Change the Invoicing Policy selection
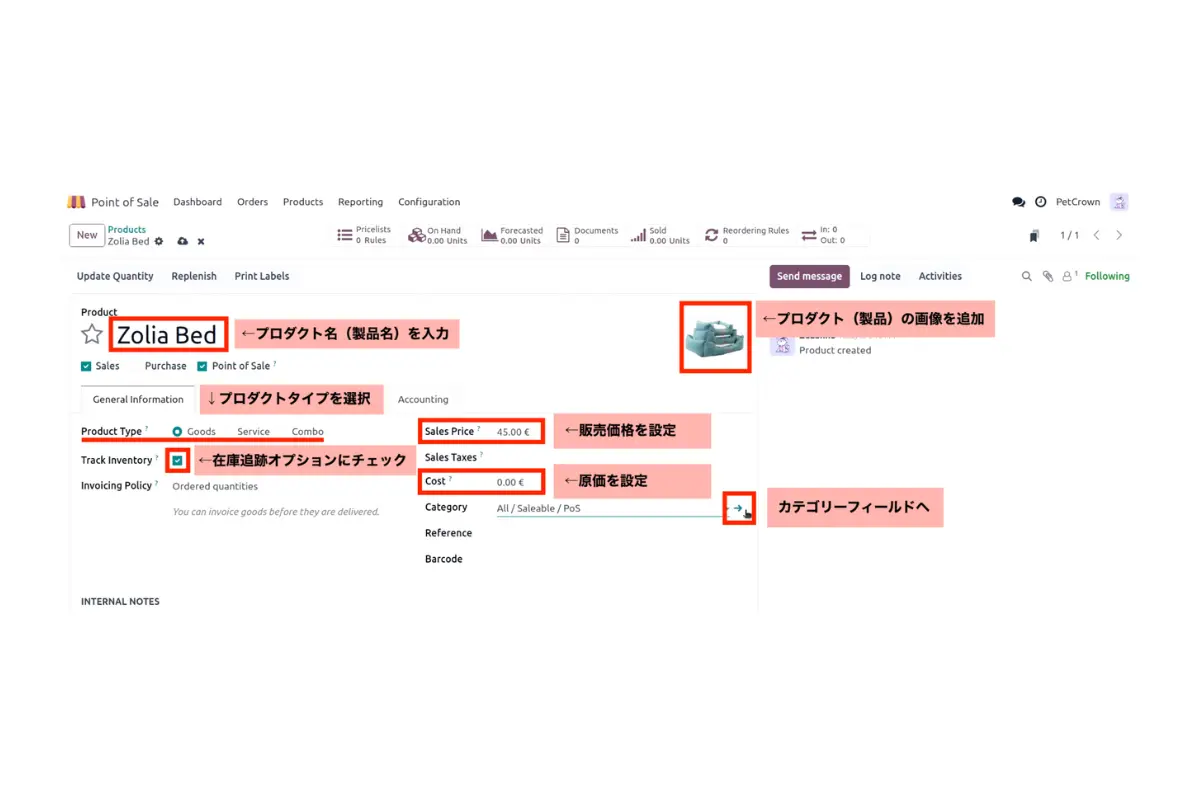1200x800 pixels. coord(215,486)
